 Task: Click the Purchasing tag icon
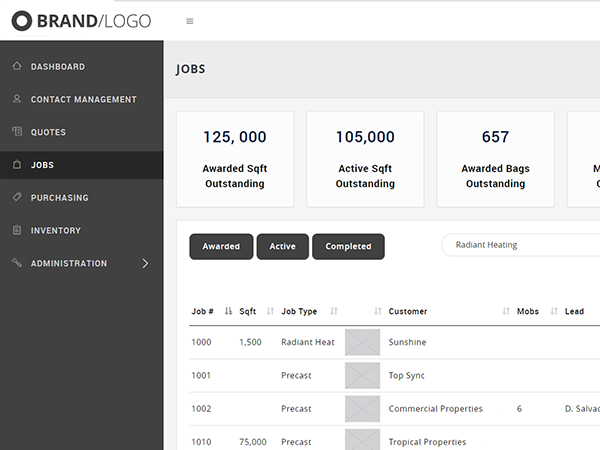(17, 197)
